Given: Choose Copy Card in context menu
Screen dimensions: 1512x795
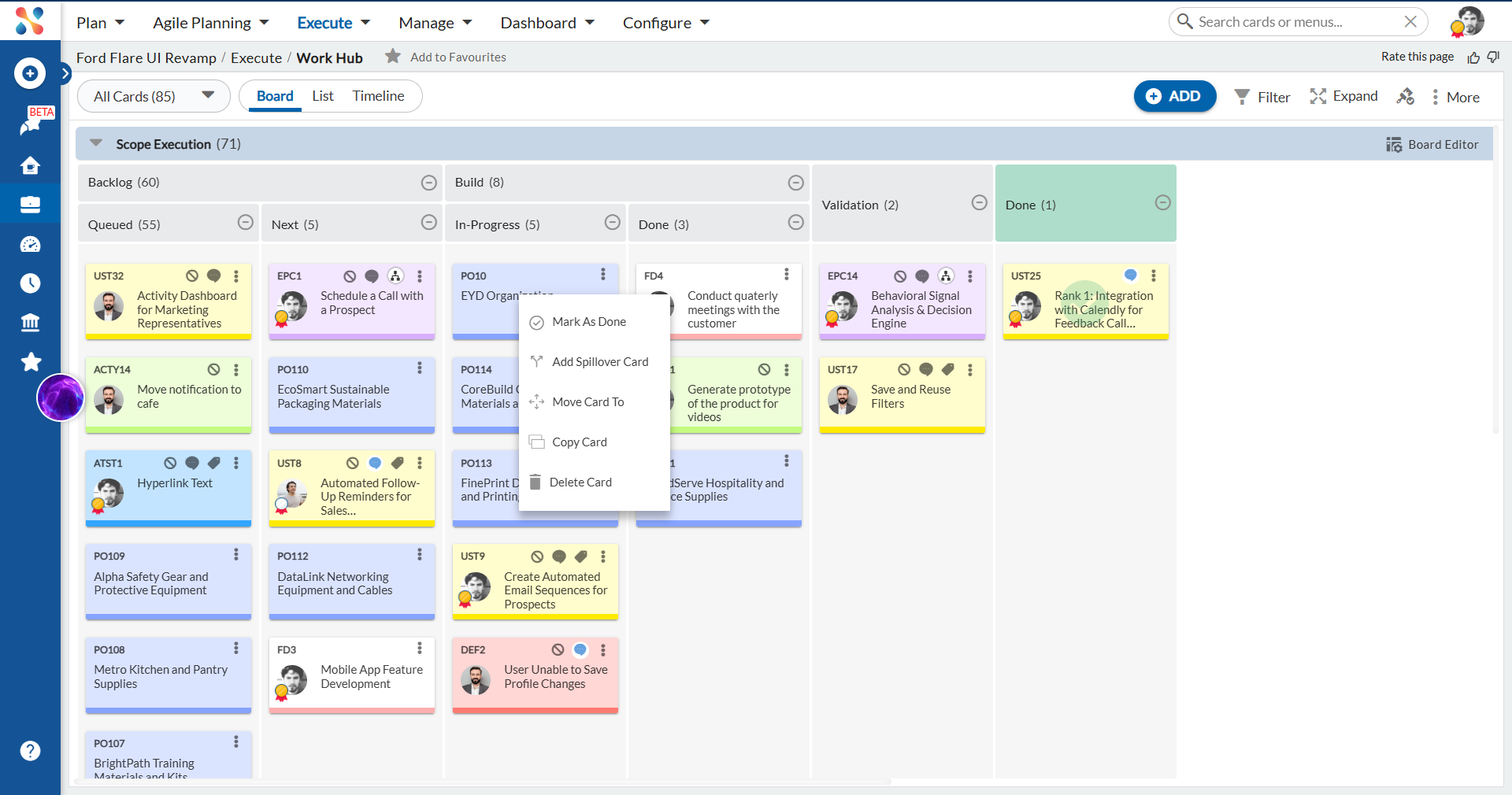Looking at the screenshot, I should [x=595, y=442].
